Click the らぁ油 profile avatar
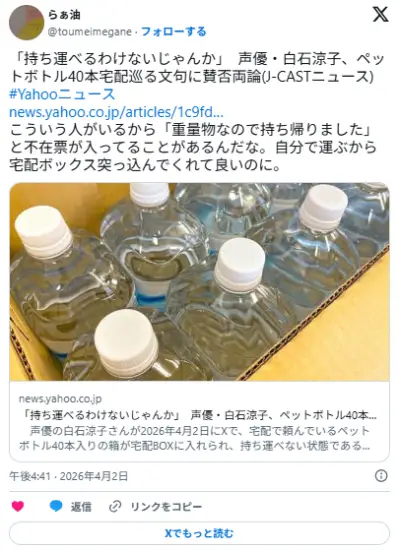Screen dimensions: 400x550 pos(26,23)
